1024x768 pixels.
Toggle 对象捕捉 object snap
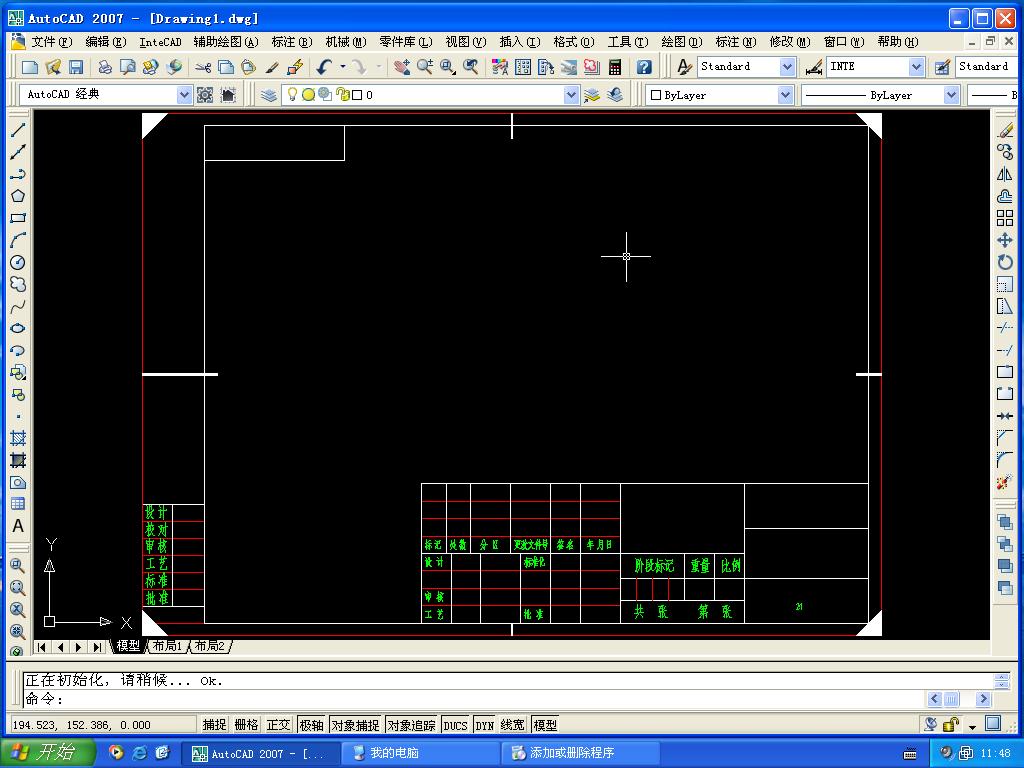355,725
